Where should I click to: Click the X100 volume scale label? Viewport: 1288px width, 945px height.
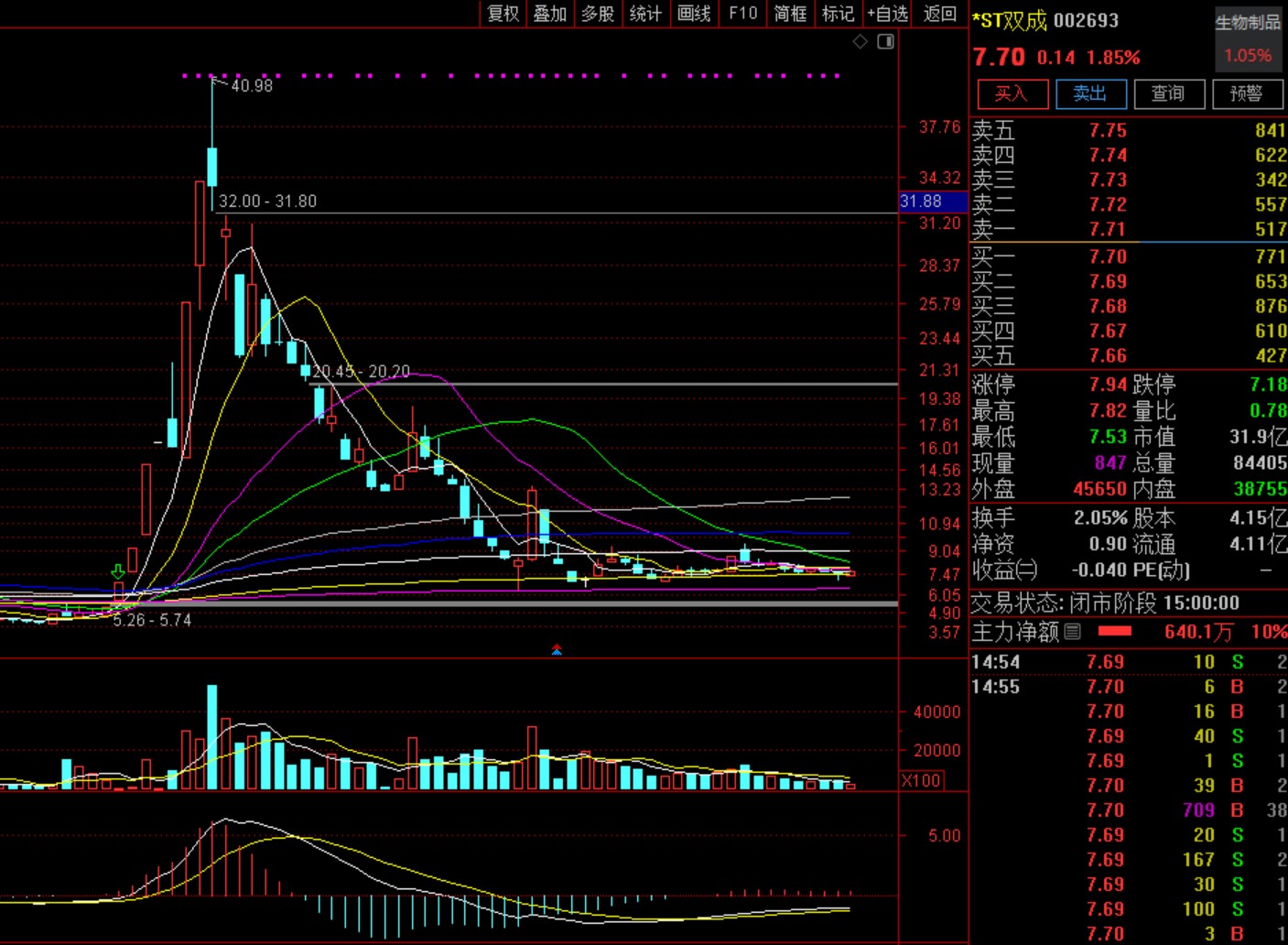(x=922, y=780)
